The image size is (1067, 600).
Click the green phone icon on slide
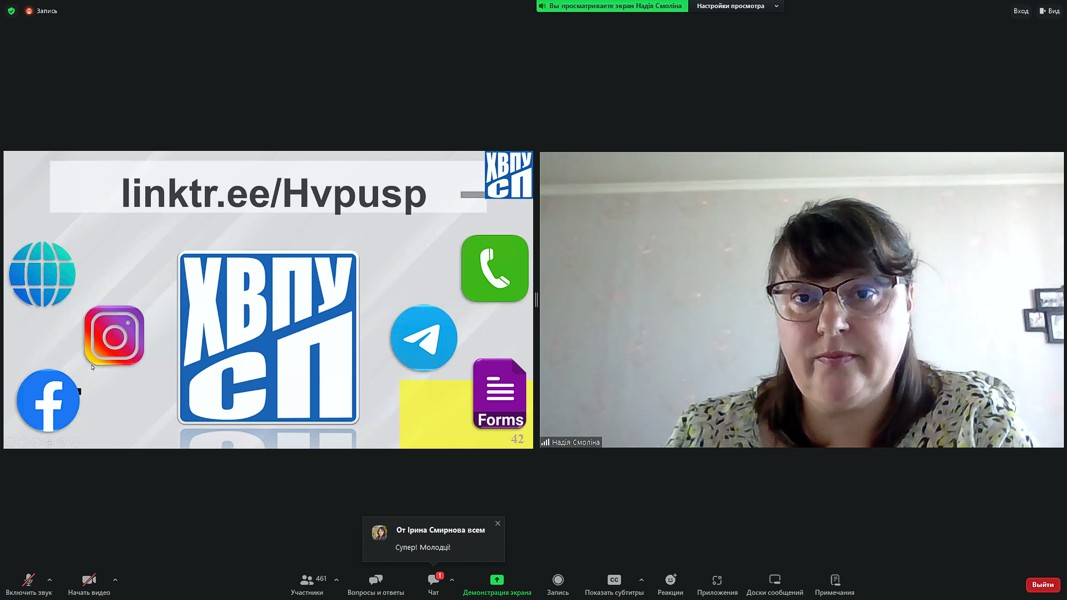495,269
